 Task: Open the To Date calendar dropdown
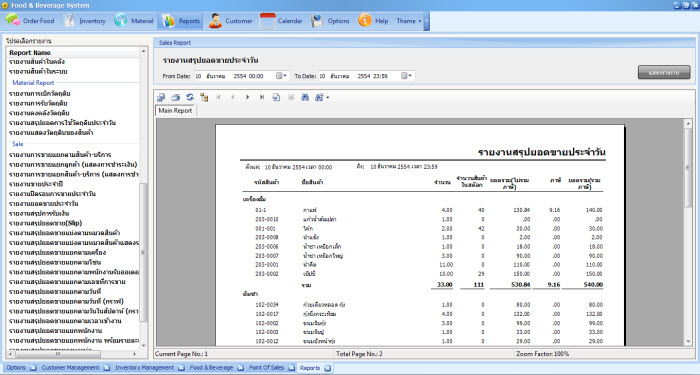406,76
